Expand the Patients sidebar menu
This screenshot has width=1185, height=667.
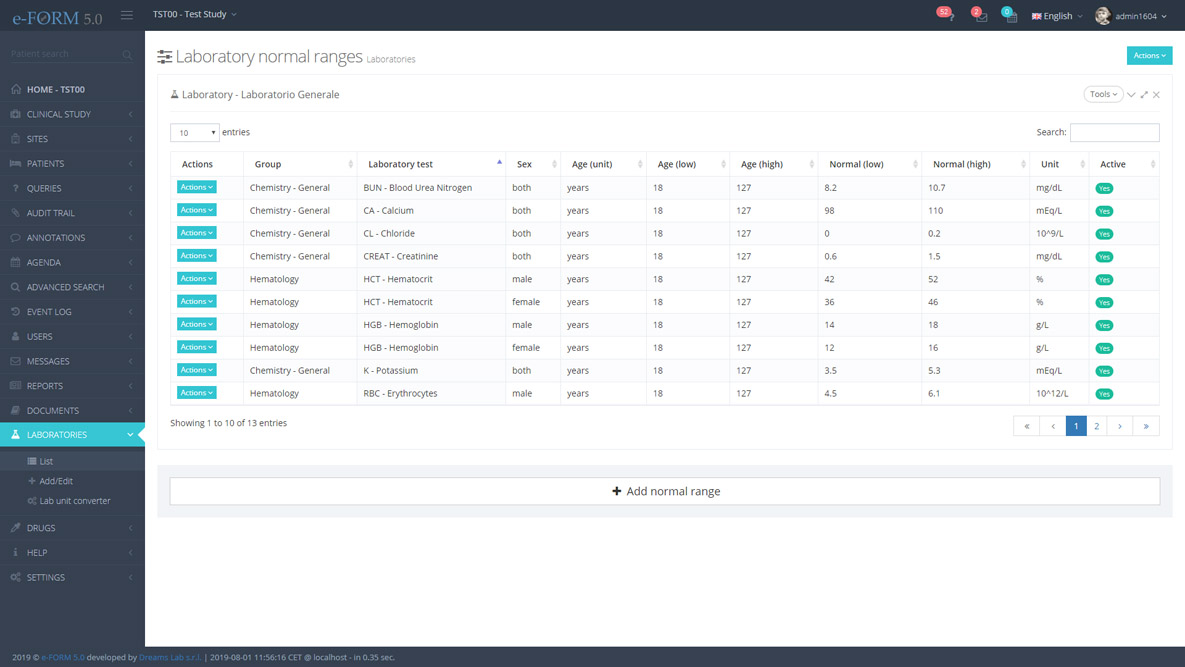pos(72,163)
